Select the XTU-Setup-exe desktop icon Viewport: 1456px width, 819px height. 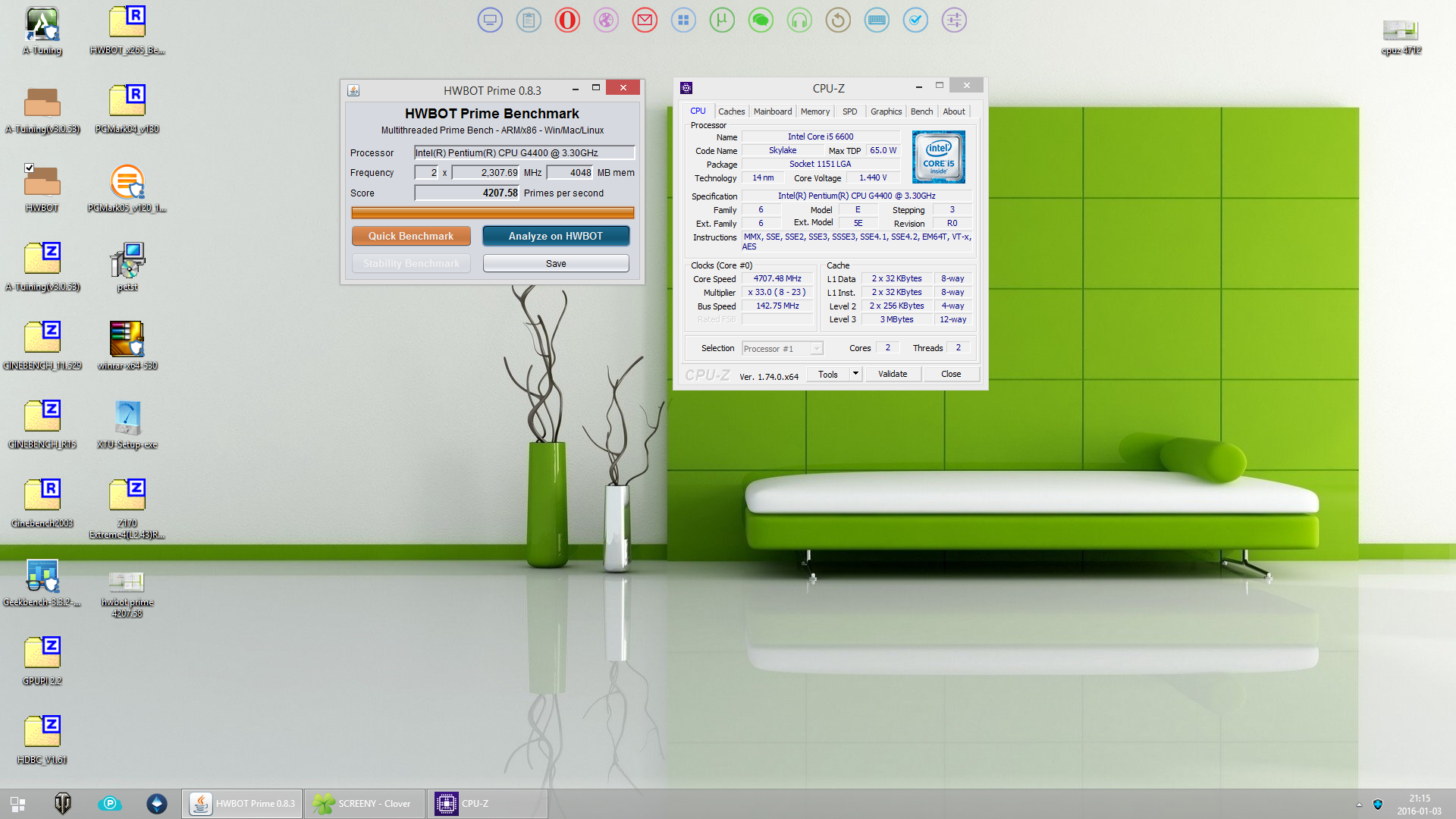click(127, 425)
